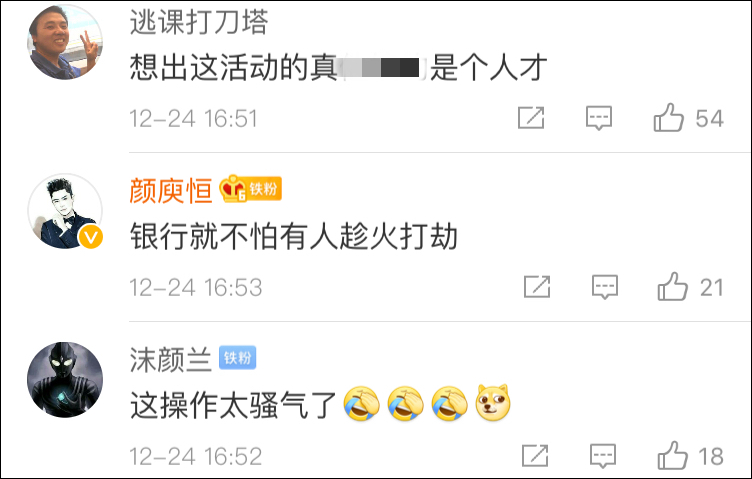This screenshot has height=479, width=752.
Task: Select the verified V badge on avatar
Action: coord(91,237)
